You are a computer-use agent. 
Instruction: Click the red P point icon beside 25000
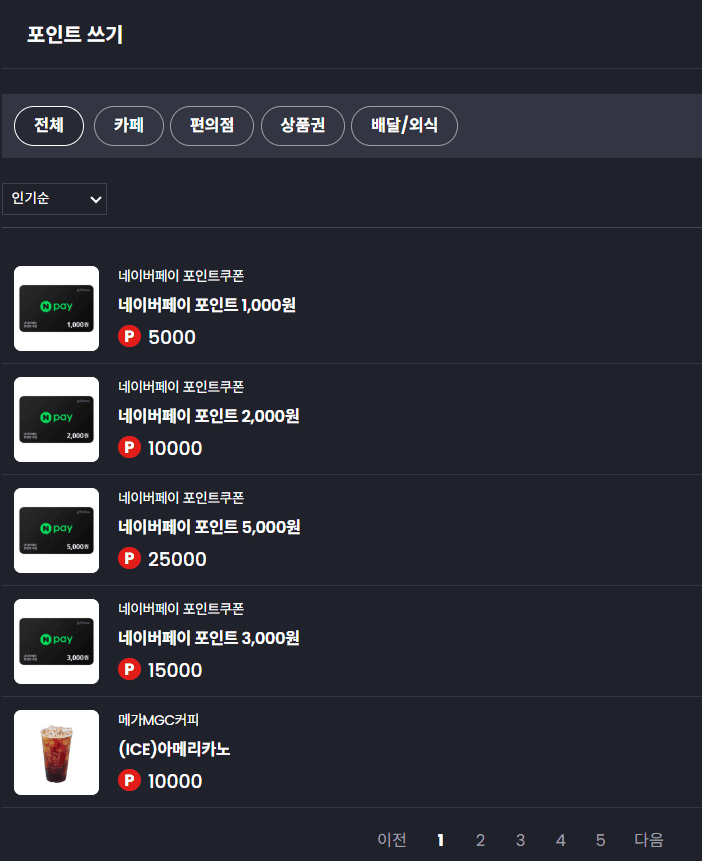click(130, 558)
